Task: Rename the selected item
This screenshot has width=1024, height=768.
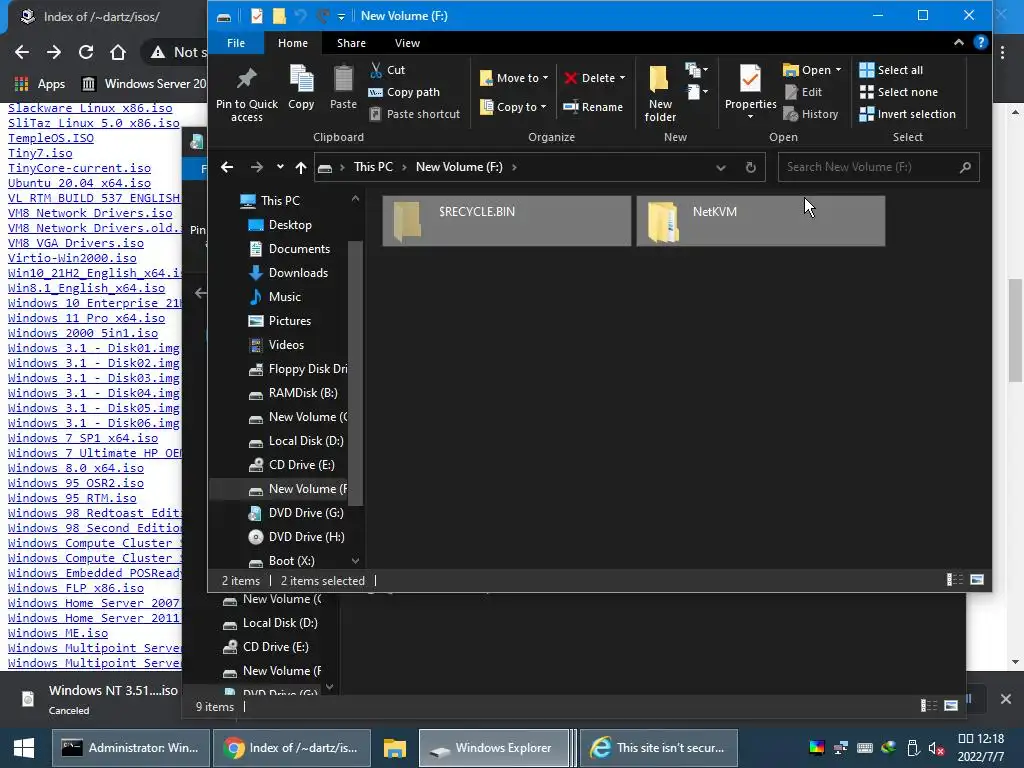Action: coord(593,106)
